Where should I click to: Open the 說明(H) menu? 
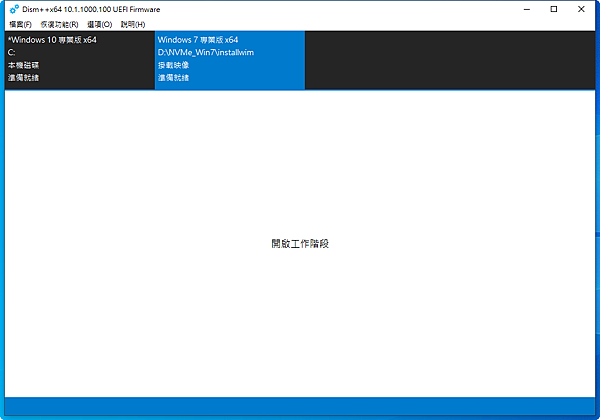133,24
